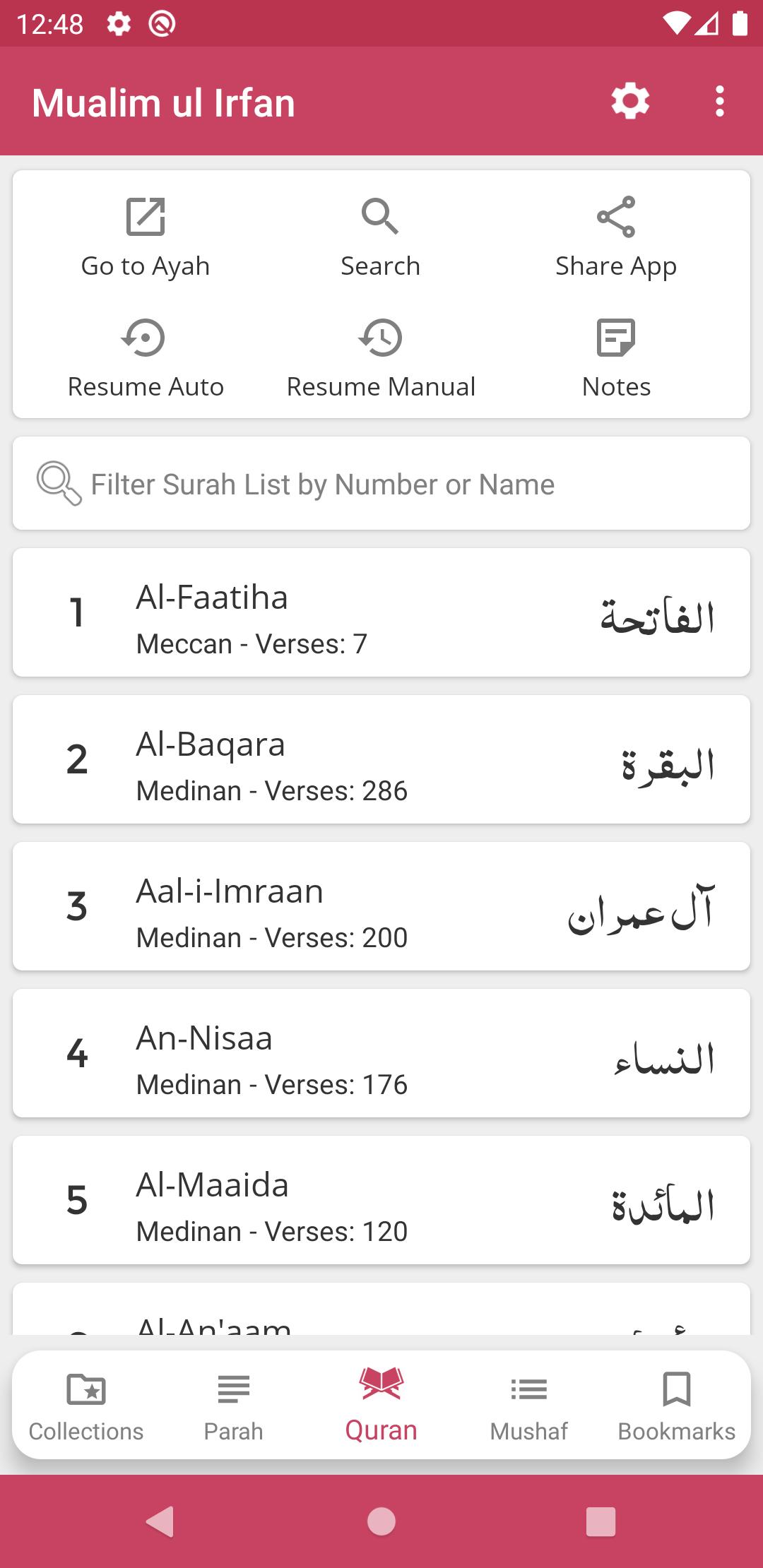Open surah Al-Faatiha
This screenshot has width=763, height=1568.
point(381,612)
